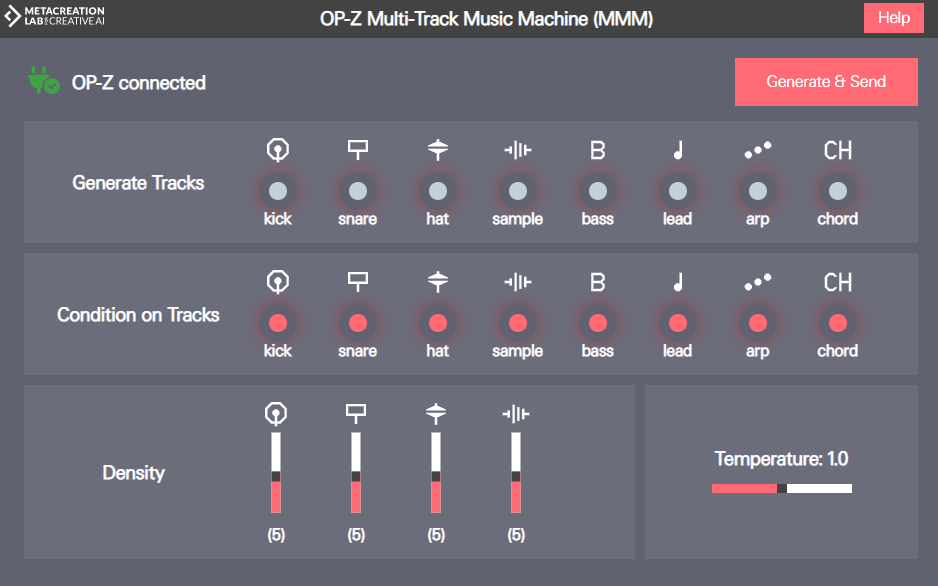This screenshot has width=938, height=586.
Task: Click the kick drum icon in Generate Tracks
Action: [278, 149]
